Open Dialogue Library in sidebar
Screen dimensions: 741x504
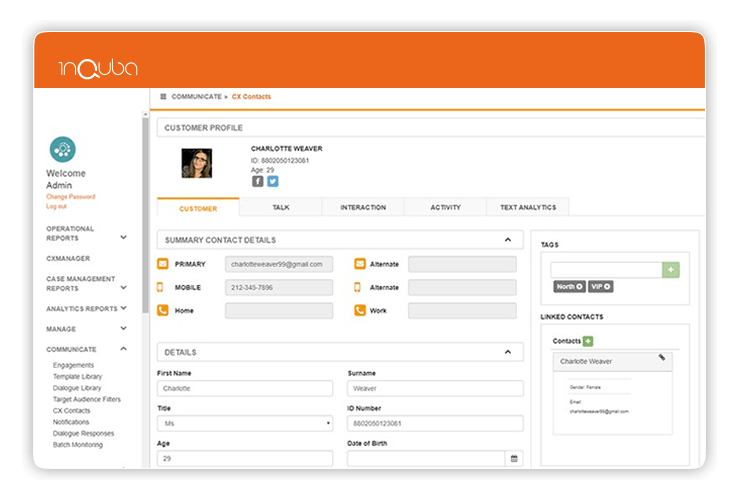77,388
